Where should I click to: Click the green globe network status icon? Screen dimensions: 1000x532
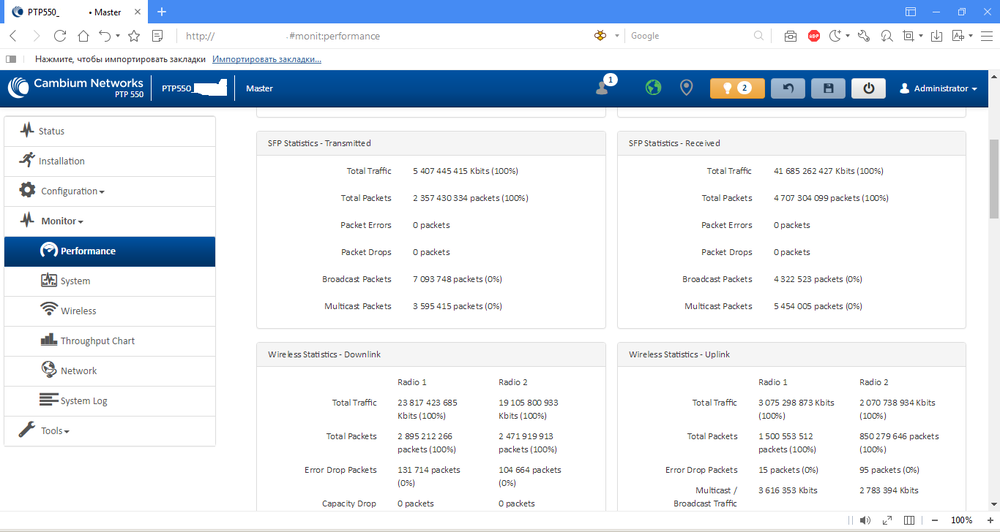pos(653,88)
